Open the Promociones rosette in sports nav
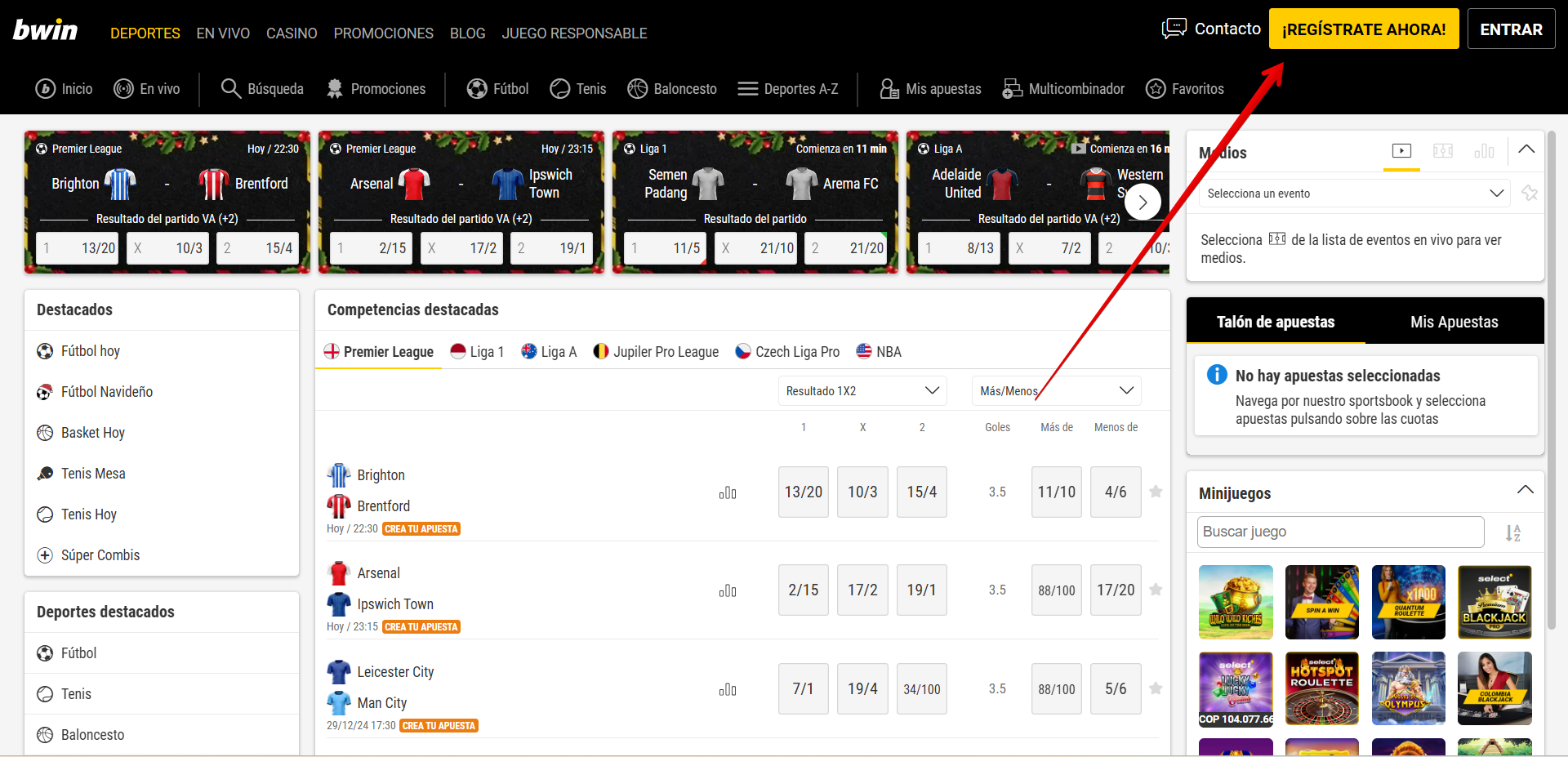This screenshot has height=757, width=1568. [376, 89]
